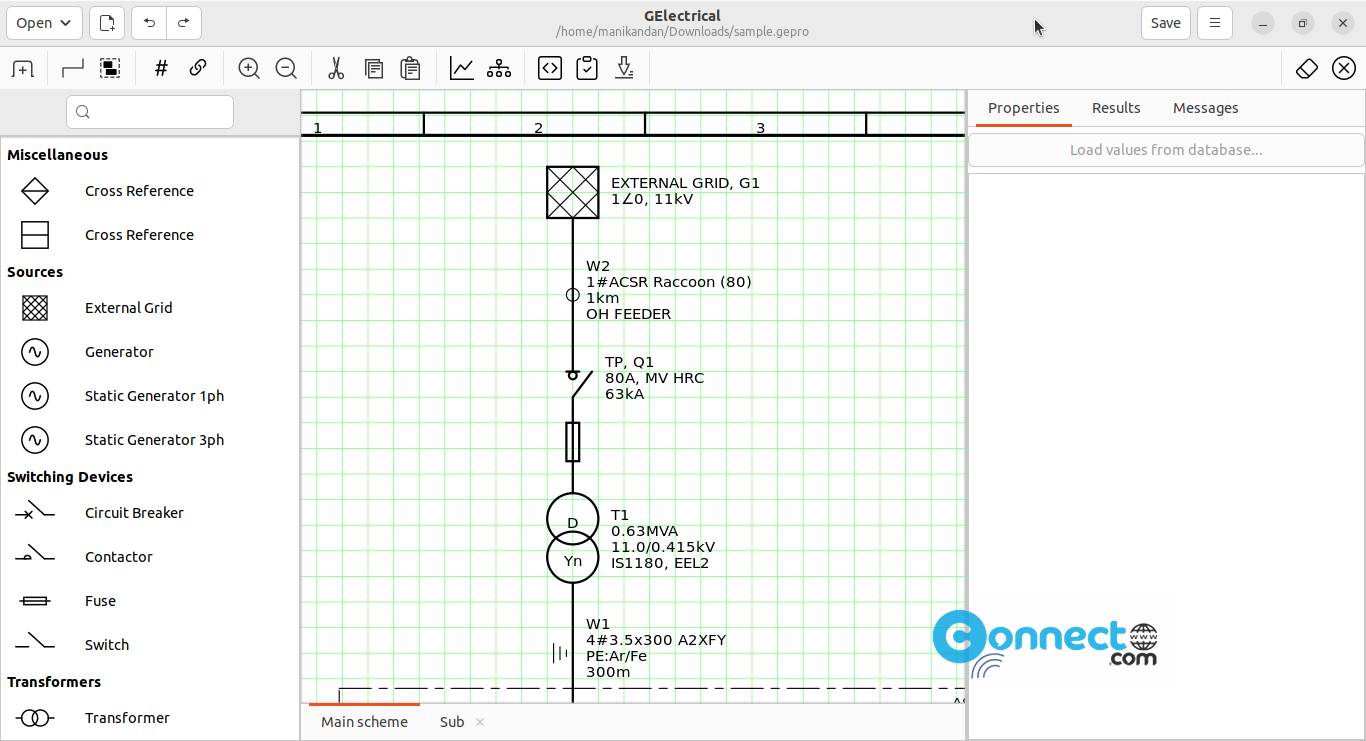Click the zoom in magnifier icon
Screen dimensions: 1366x741
tap(249, 68)
